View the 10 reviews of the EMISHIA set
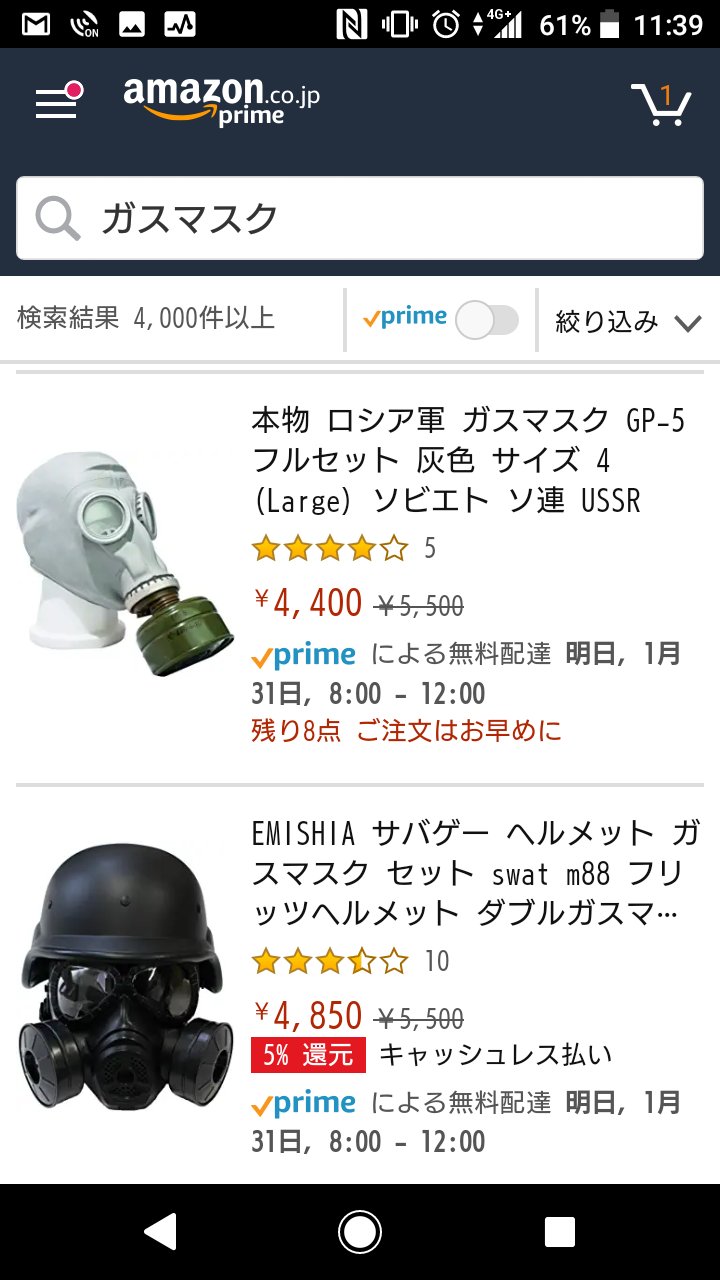This screenshot has width=720, height=1280. coord(437,961)
